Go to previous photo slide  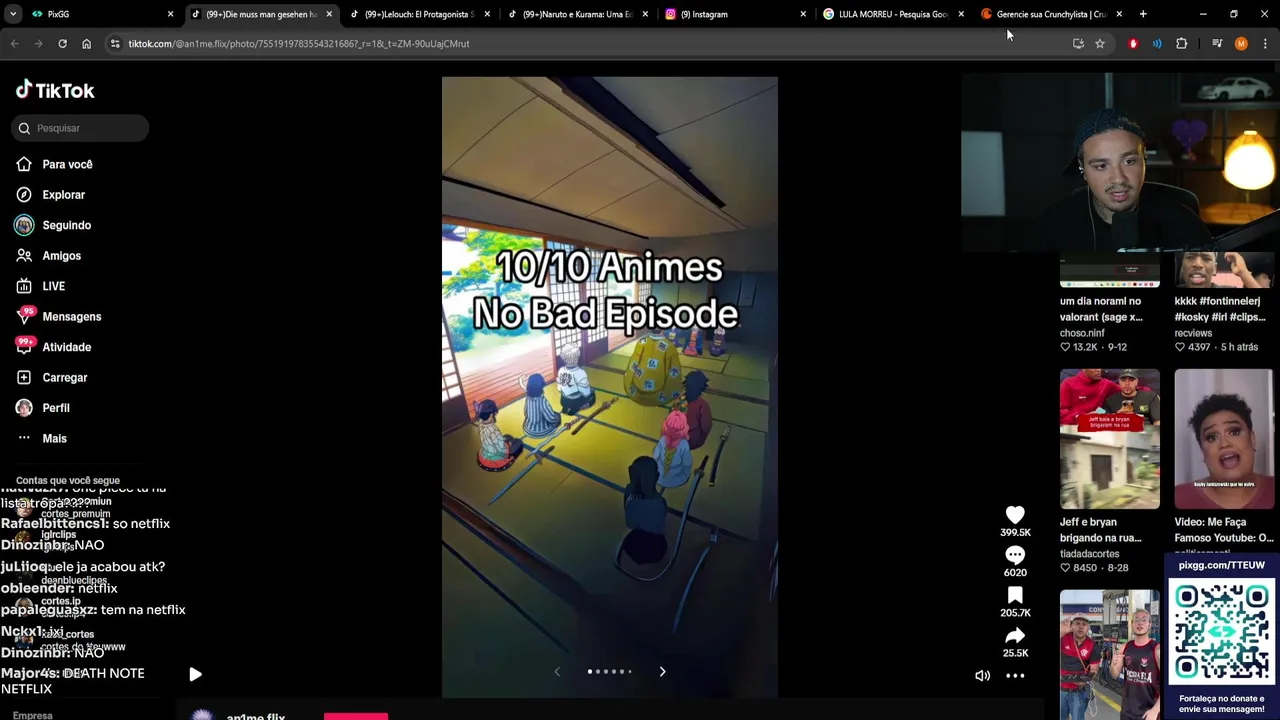(557, 672)
